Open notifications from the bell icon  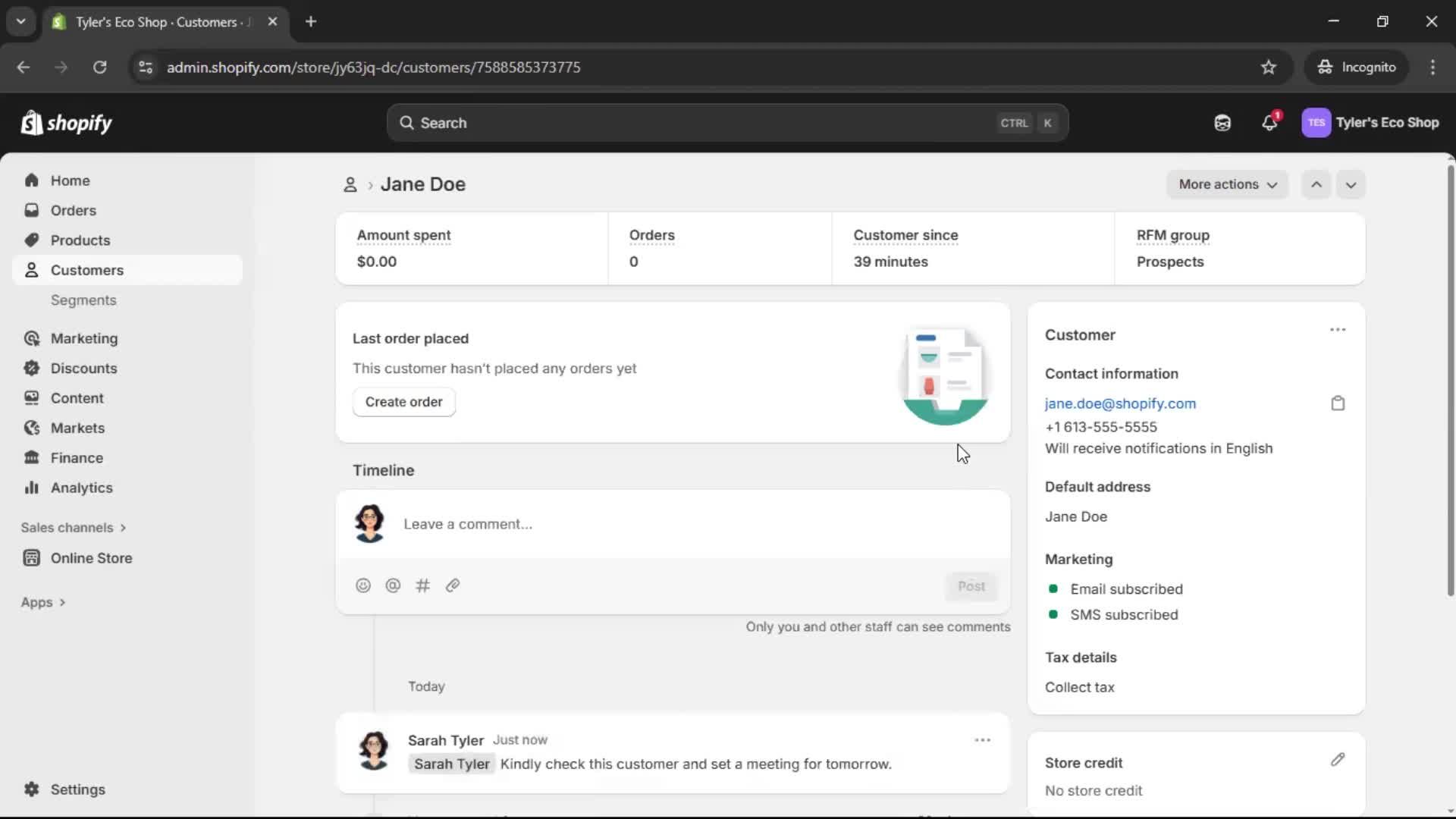tap(1269, 122)
